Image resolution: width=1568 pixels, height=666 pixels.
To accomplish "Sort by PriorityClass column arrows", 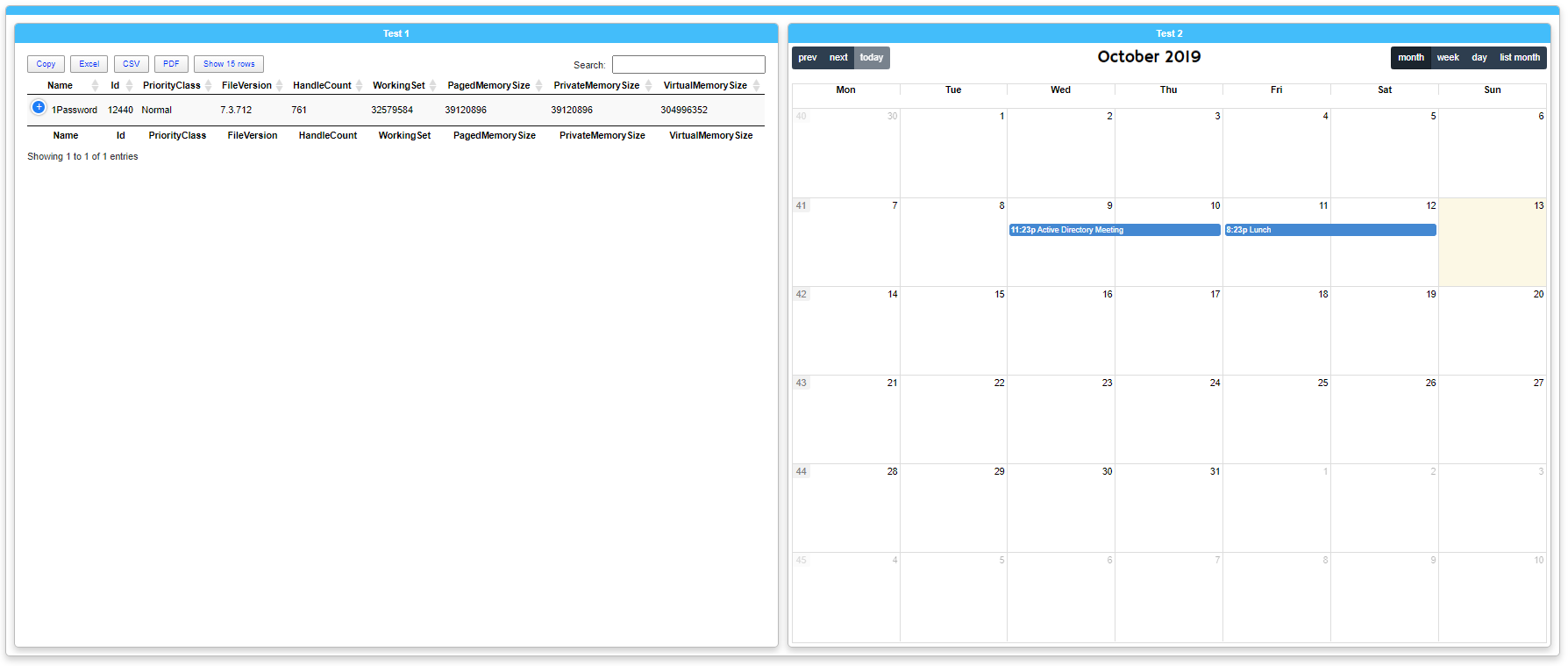I will [208, 86].
